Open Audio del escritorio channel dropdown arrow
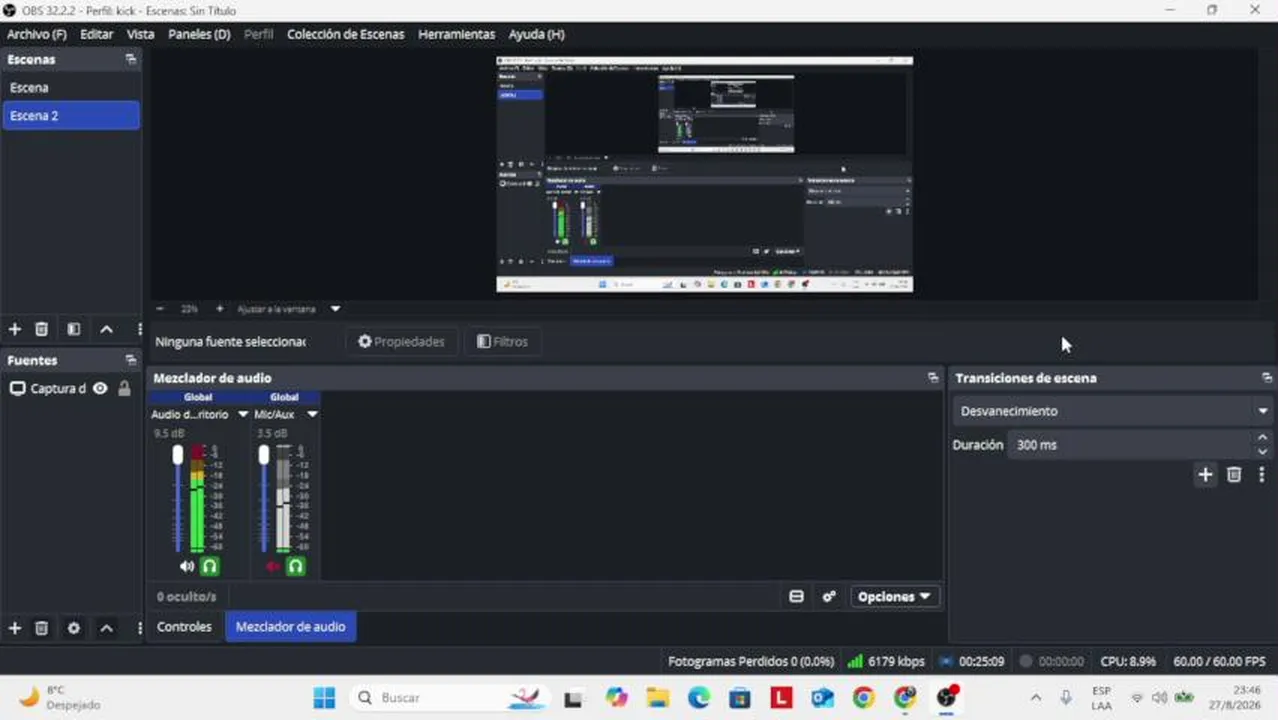 pos(242,414)
